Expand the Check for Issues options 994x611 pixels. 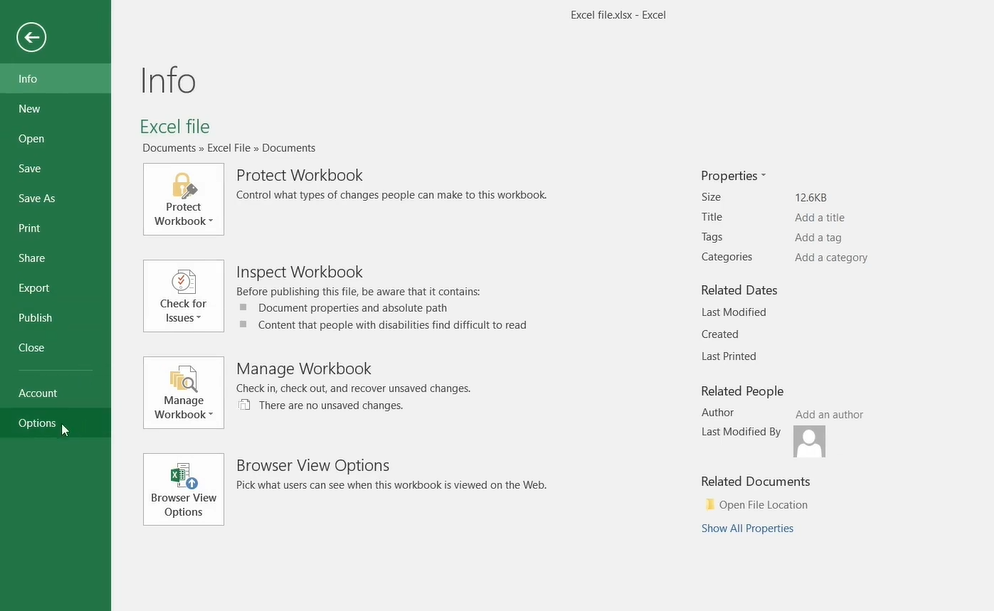point(198,317)
